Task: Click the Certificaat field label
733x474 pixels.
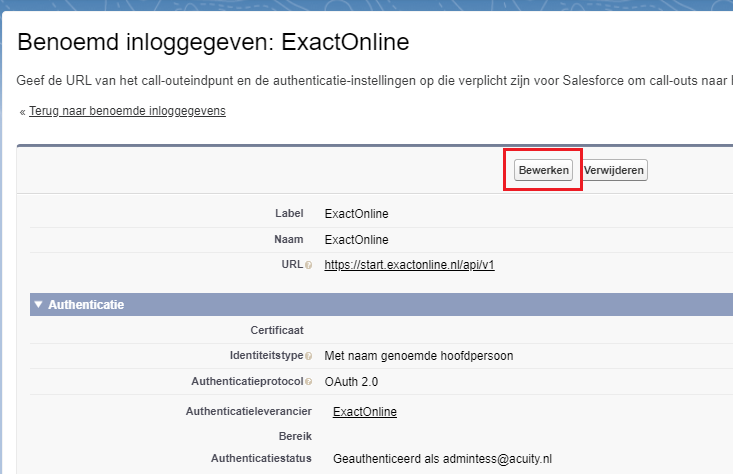Action: click(277, 330)
